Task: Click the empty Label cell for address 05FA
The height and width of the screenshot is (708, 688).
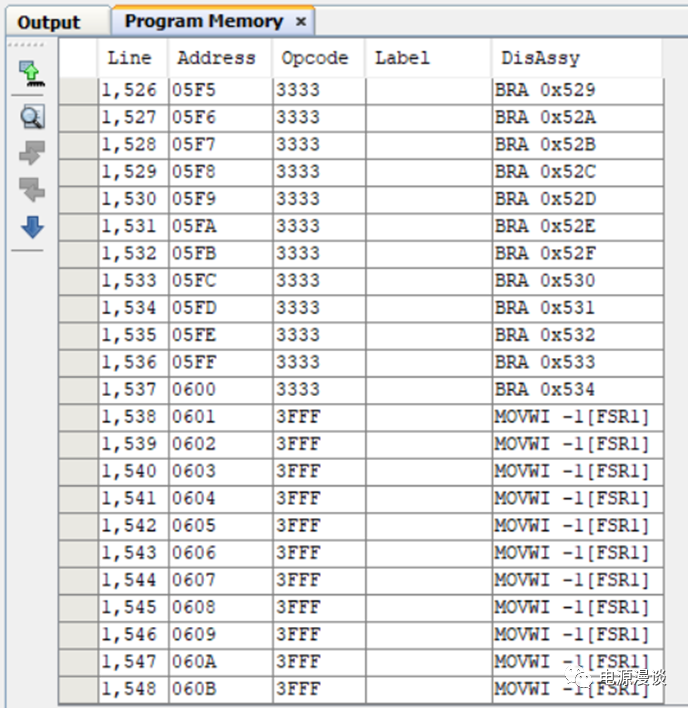Action: 428,226
